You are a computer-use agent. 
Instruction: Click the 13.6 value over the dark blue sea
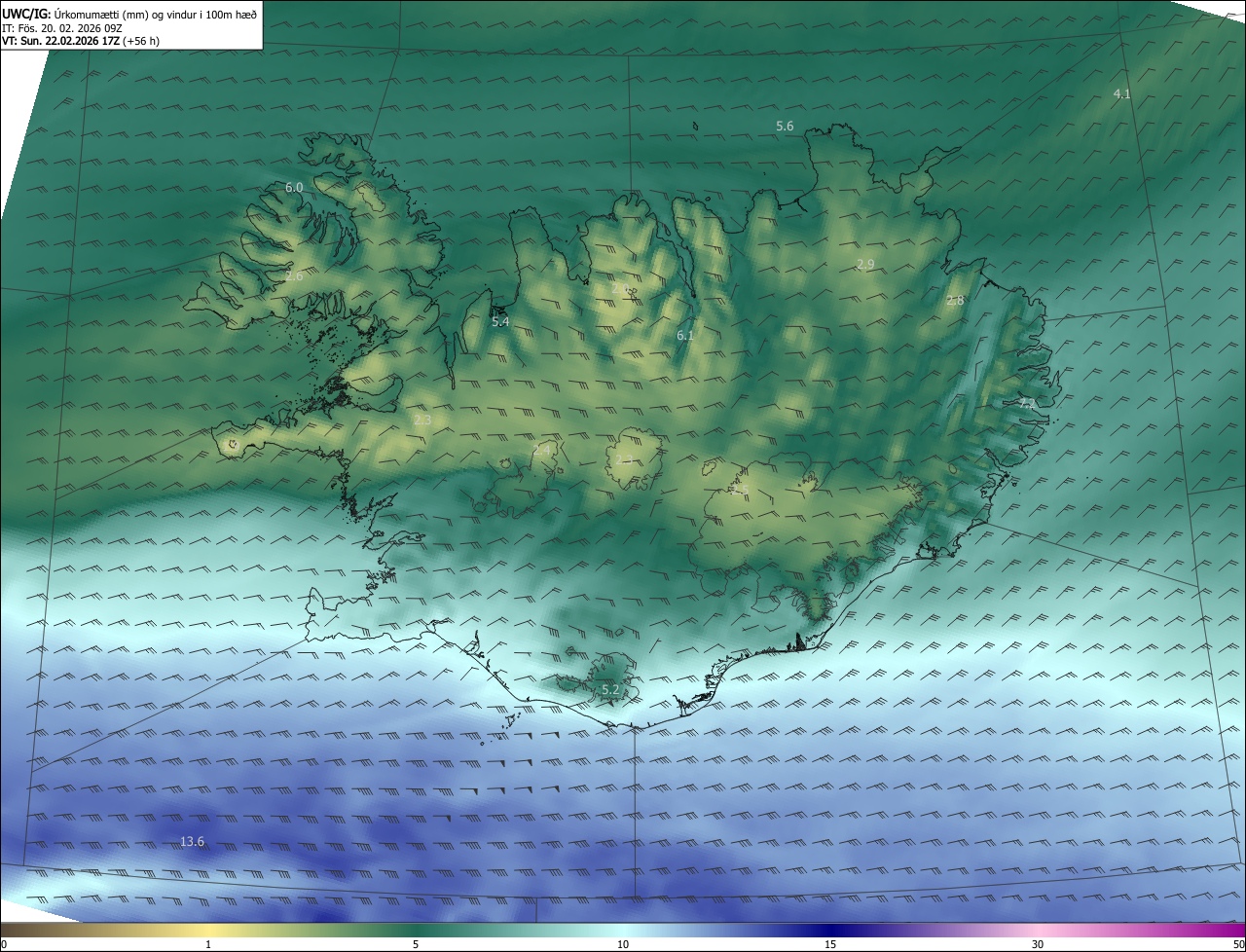193,841
